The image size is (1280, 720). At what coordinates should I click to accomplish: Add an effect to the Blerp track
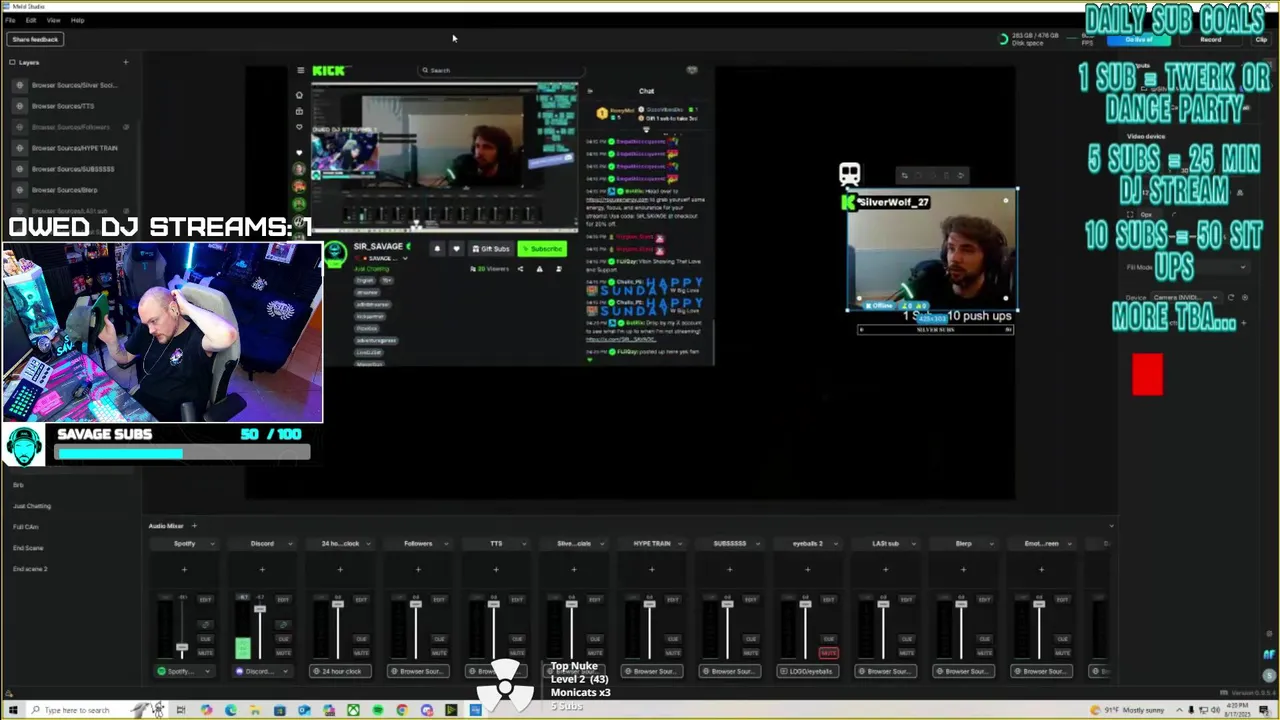pos(964,570)
